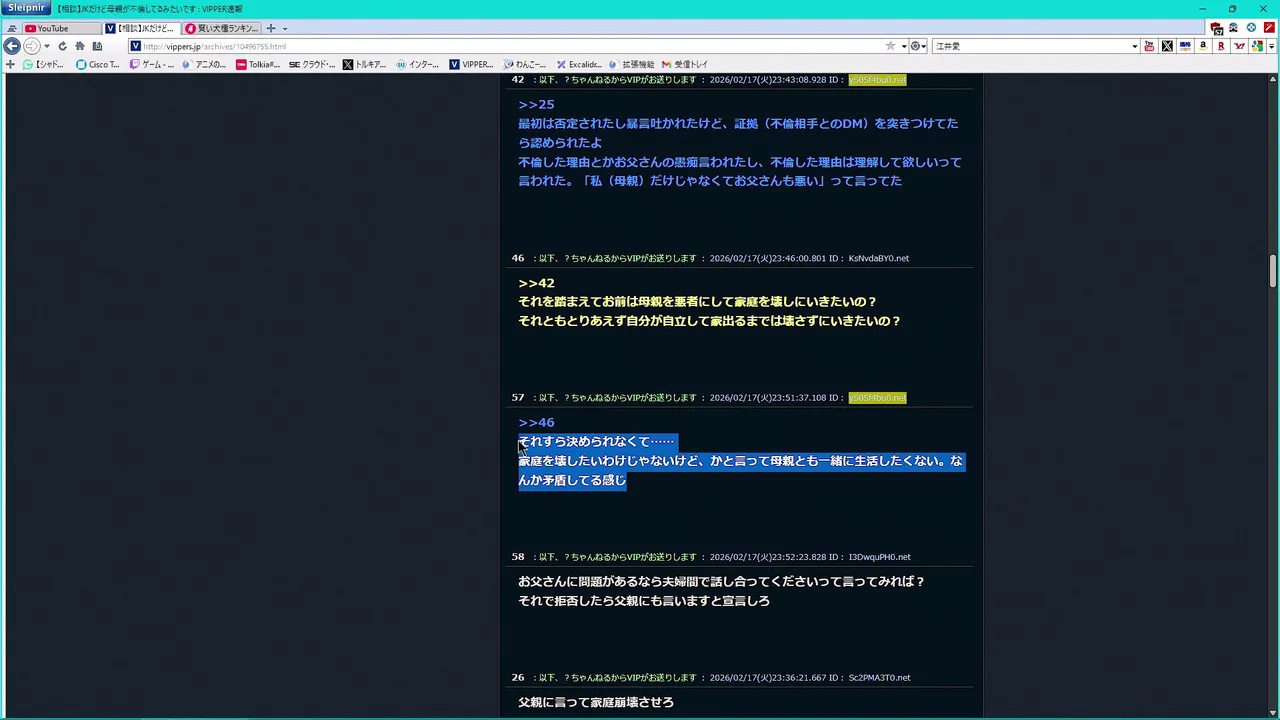
Task: Search with the kakaku.com engine icon
Action: (1185, 46)
